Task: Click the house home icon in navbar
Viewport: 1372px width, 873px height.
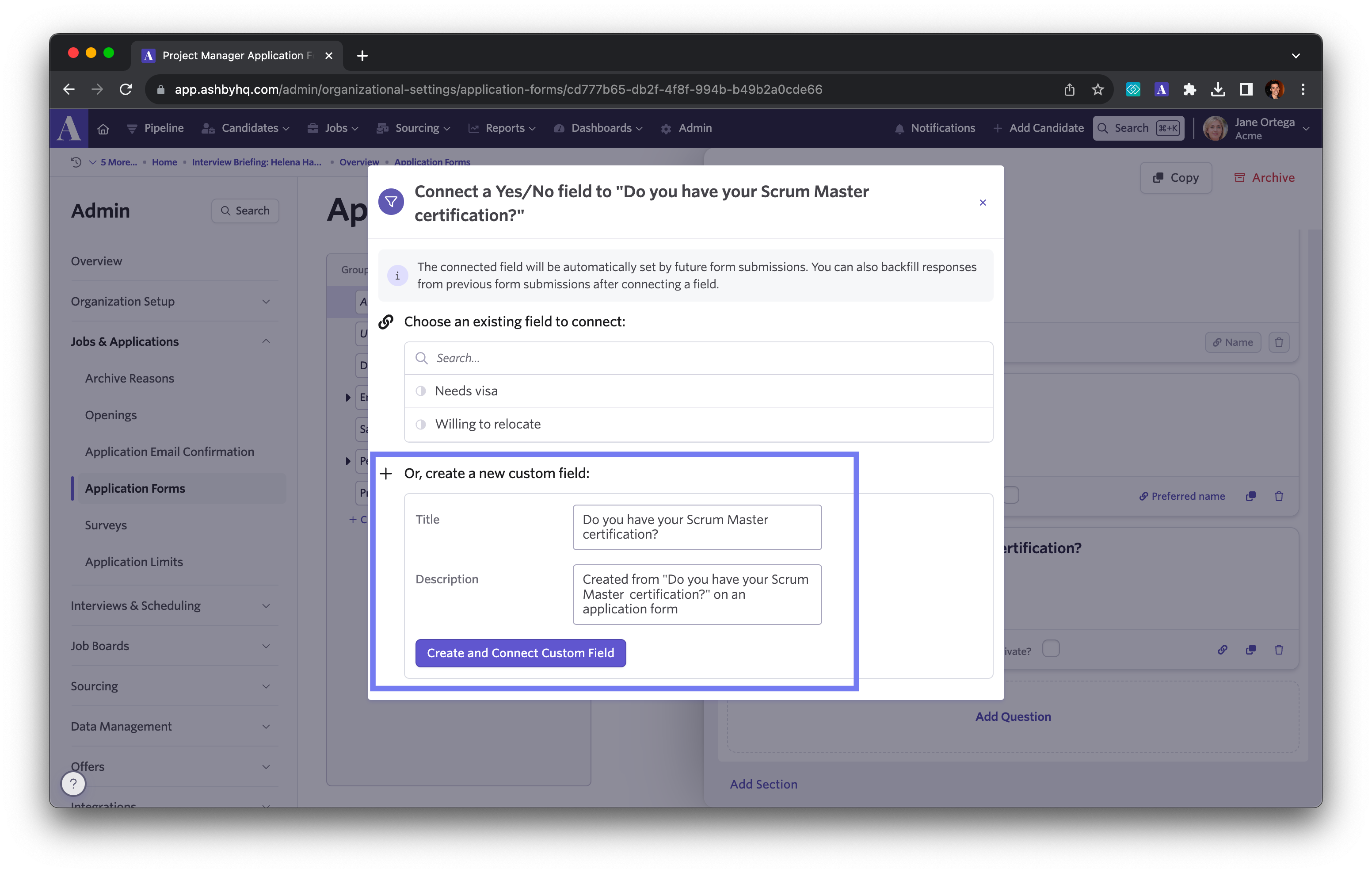Action: 103,129
